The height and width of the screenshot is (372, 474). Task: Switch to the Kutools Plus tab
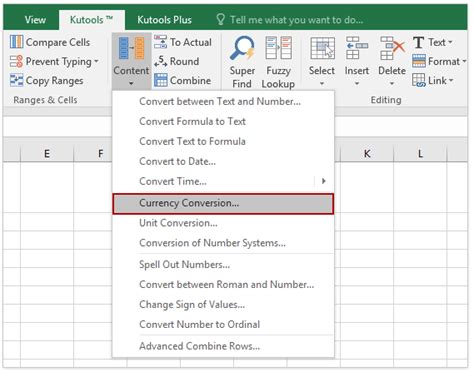[164, 20]
